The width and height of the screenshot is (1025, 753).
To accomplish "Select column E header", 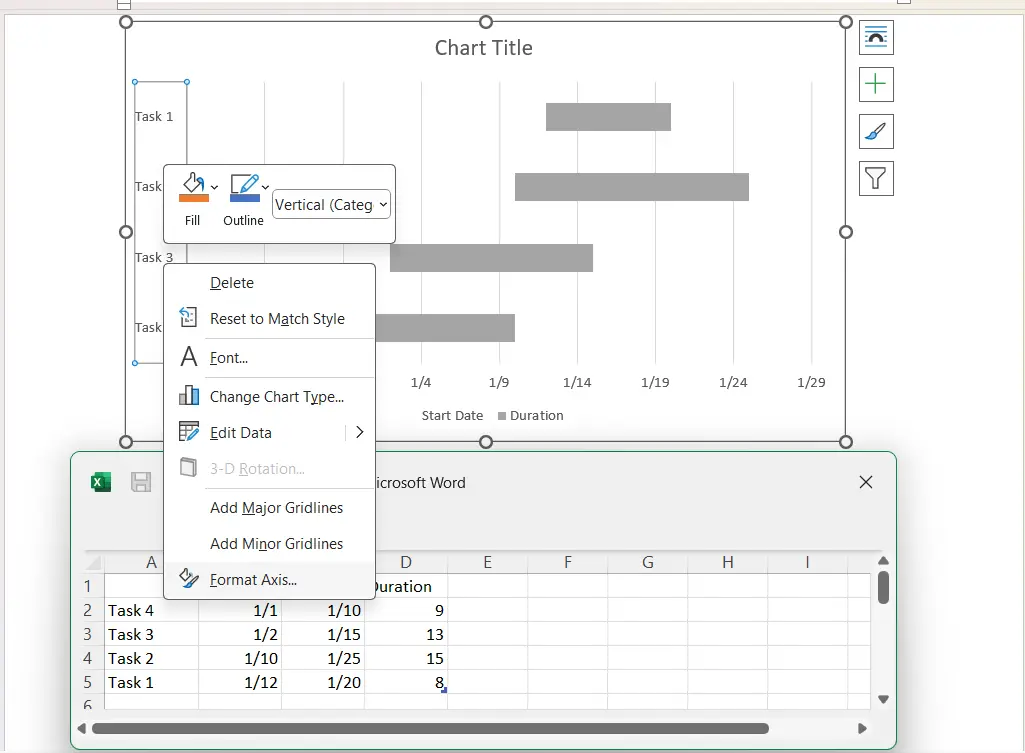I will [x=488, y=562].
